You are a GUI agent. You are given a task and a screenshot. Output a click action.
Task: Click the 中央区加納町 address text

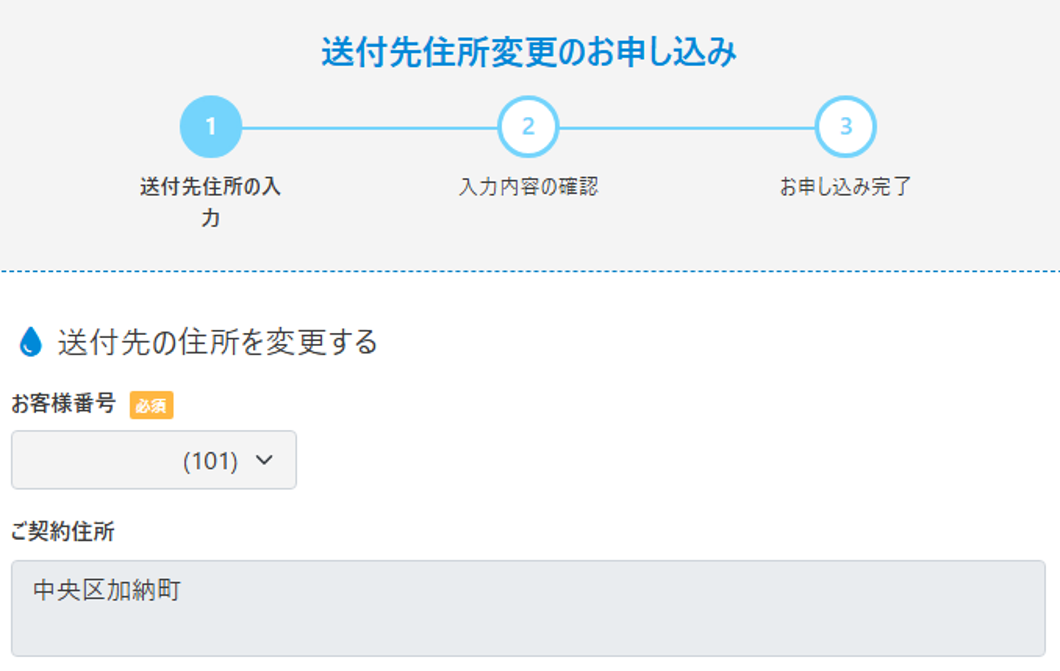tap(107, 591)
